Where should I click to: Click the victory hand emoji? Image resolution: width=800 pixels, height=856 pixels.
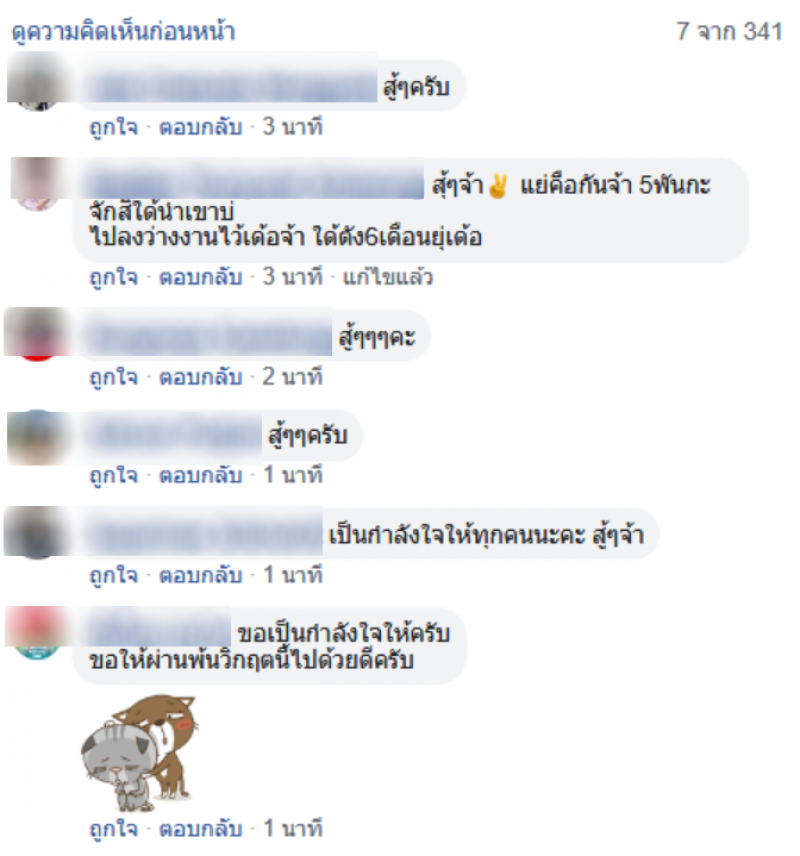pos(498,186)
